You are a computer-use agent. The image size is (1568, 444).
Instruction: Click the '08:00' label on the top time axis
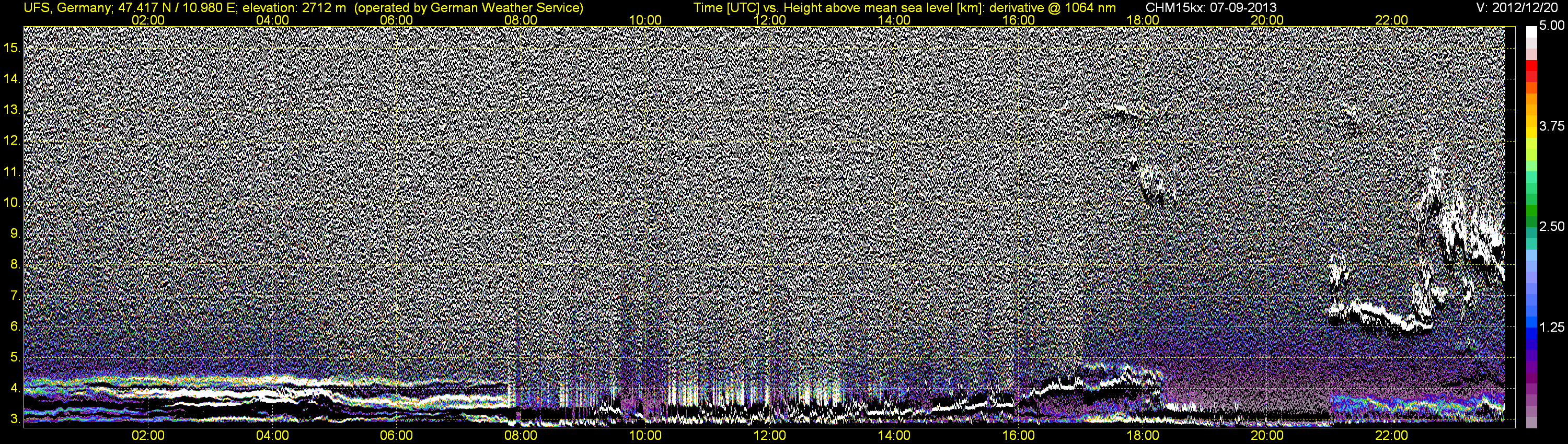[x=521, y=20]
